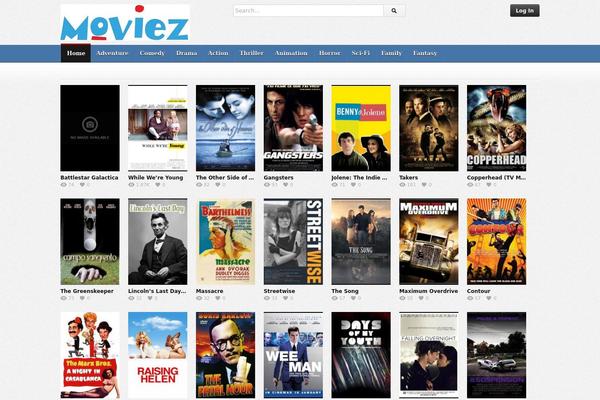This screenshot has height=400, width=600.
Task: Click the views eye icon under The Other Side
Action: tap(199, 184)
